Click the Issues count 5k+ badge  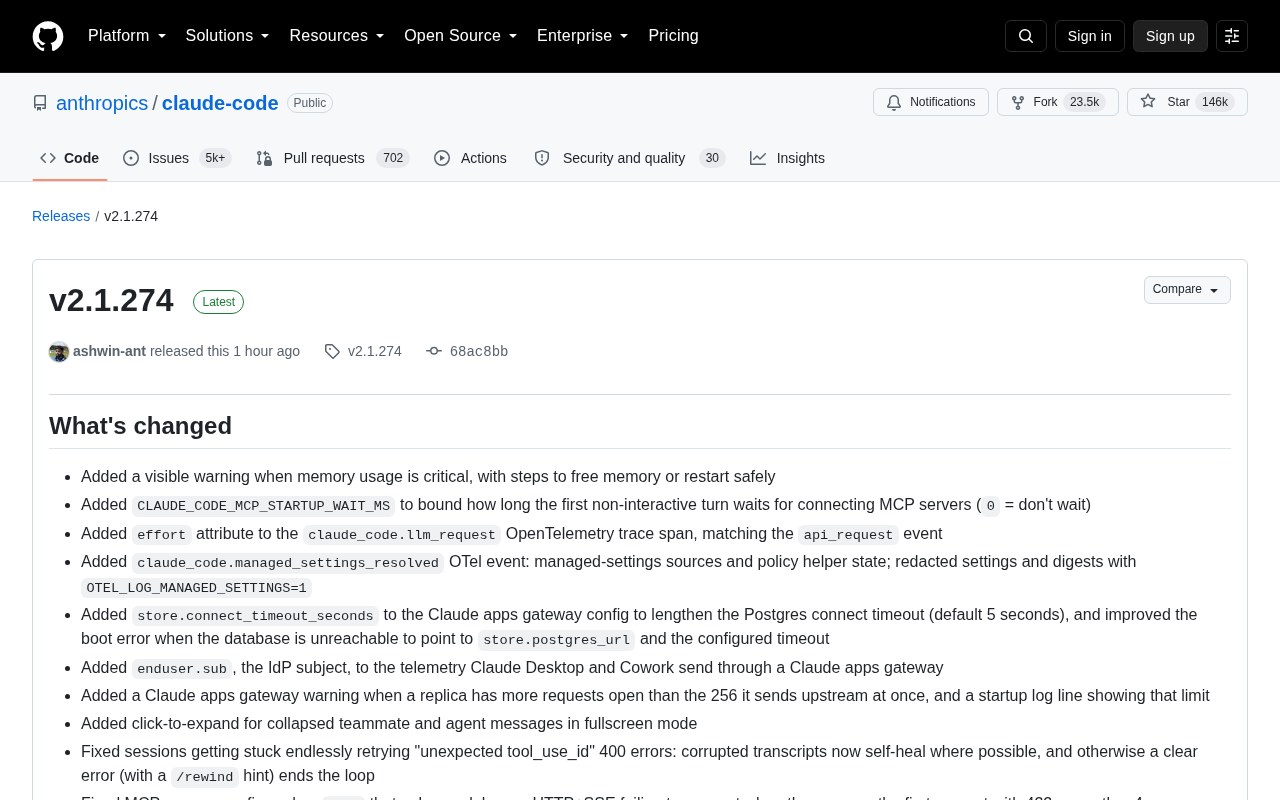click(215, 158)
